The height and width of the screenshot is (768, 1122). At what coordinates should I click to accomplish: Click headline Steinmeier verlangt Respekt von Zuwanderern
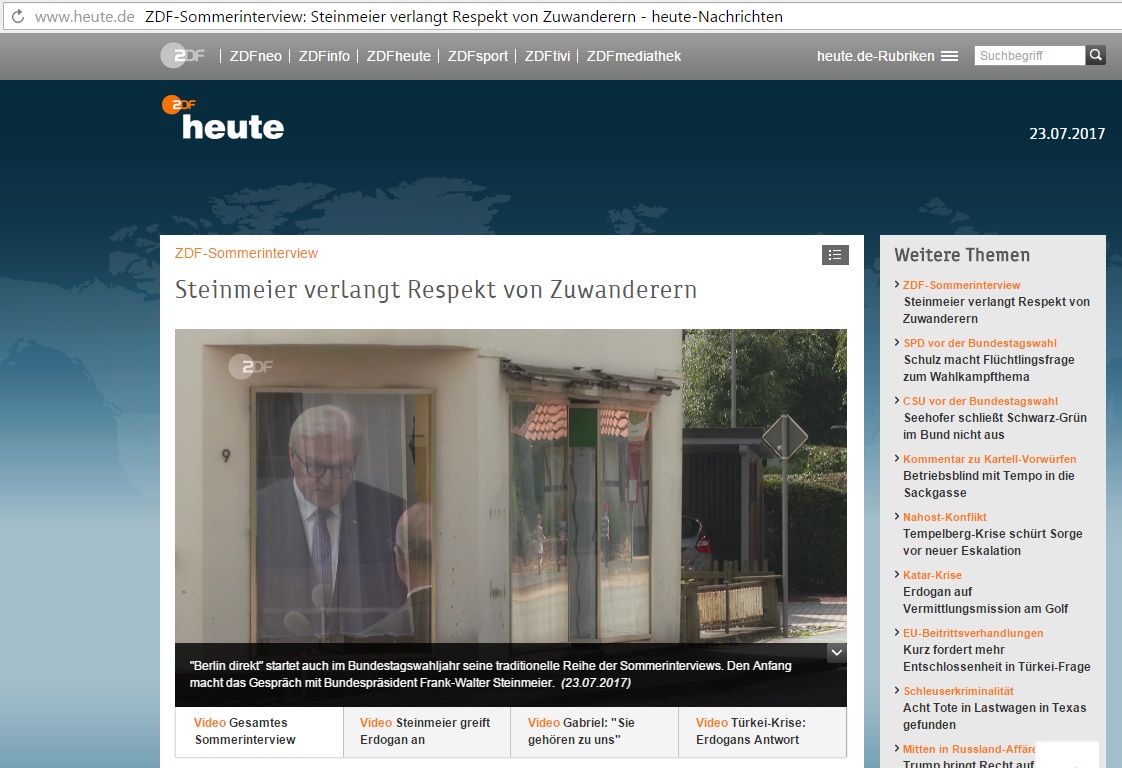tap(436, 290)
